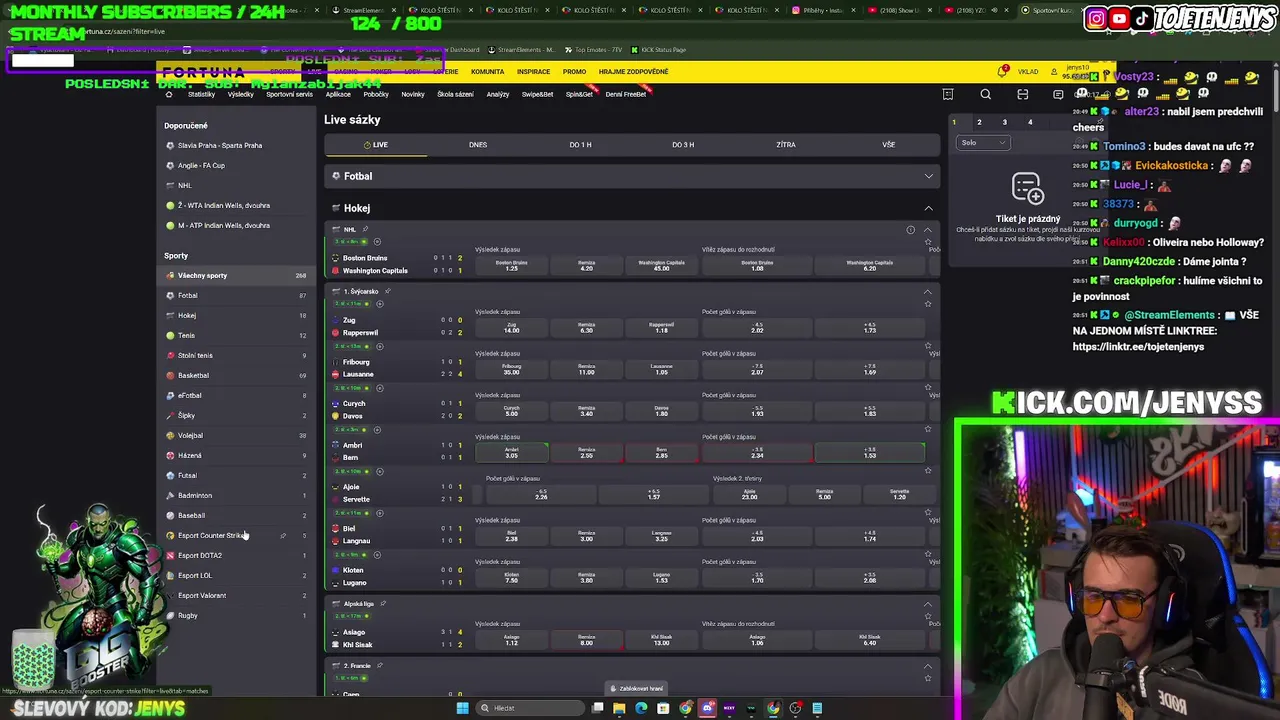Favorite the Zug vs Rapperswil match star

[928, 304]
